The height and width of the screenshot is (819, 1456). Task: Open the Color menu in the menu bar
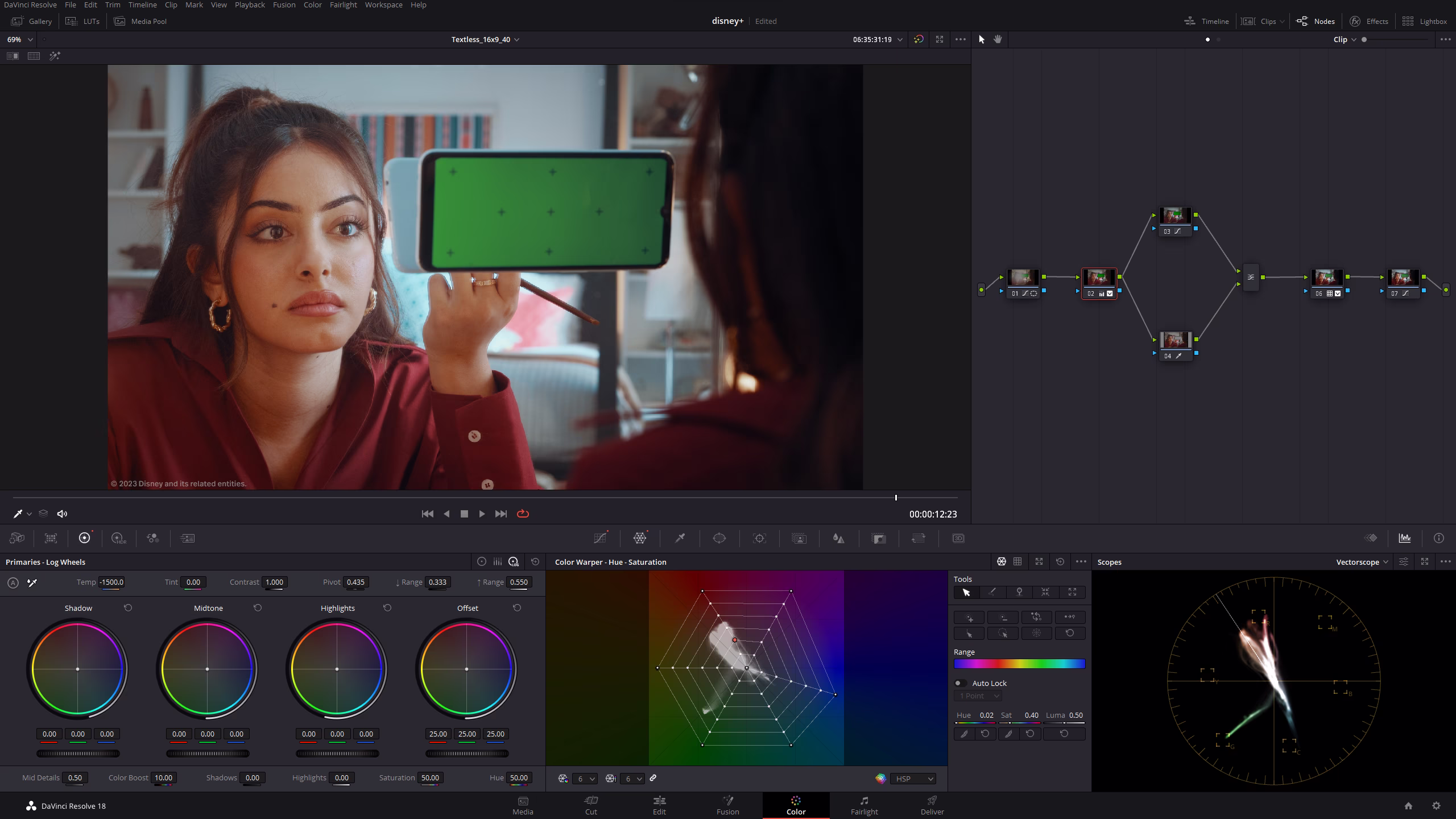312,5
